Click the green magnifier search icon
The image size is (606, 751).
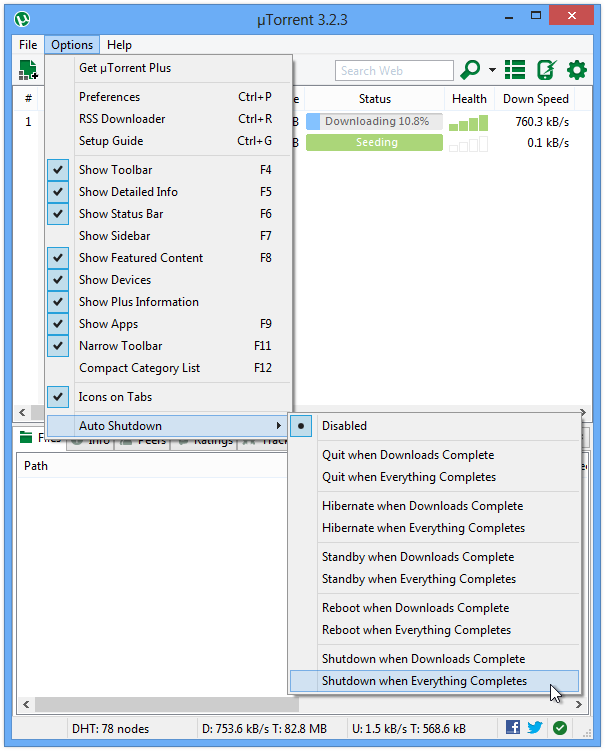point(470,70)
